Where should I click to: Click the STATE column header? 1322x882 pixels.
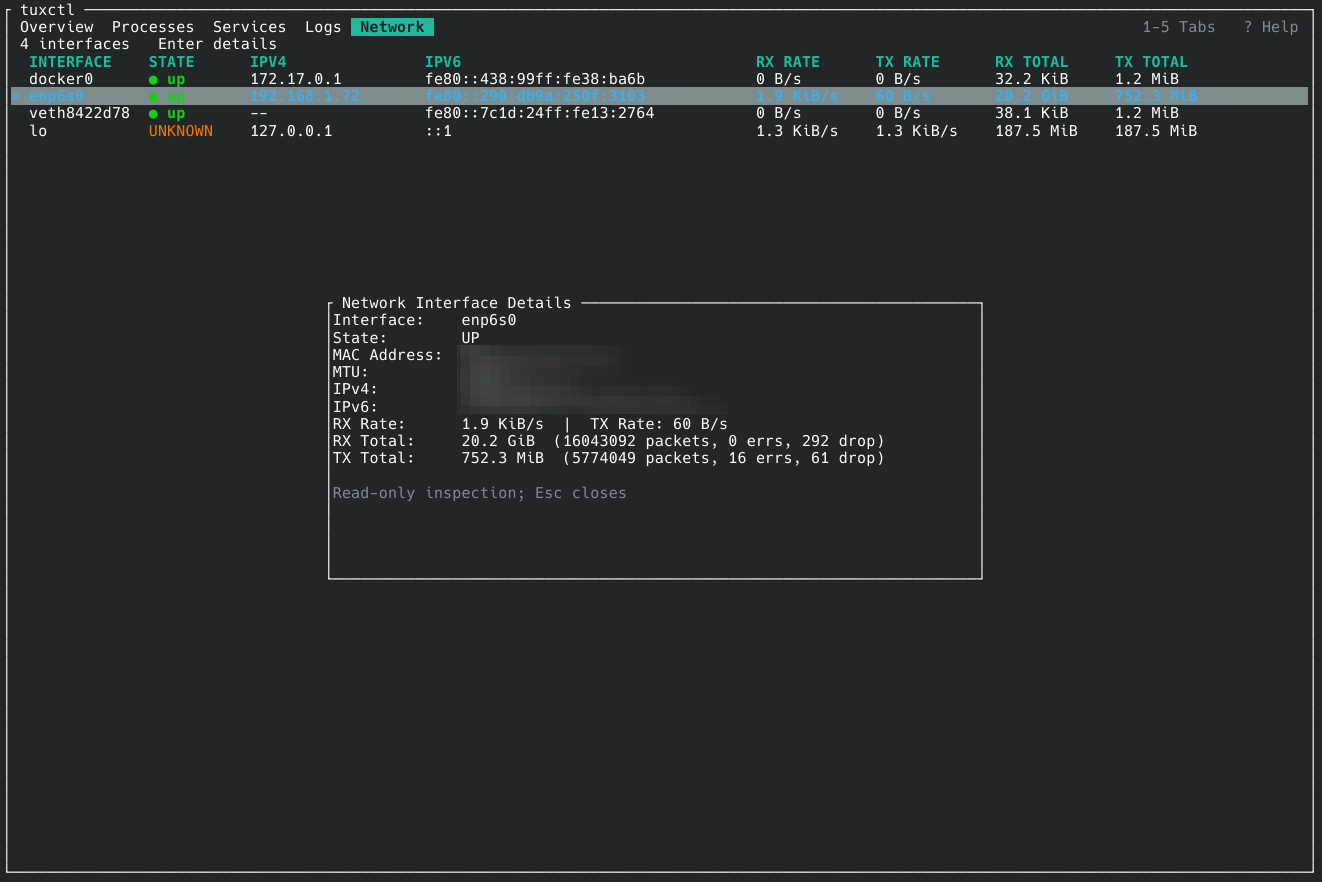[x=172, y=62]
